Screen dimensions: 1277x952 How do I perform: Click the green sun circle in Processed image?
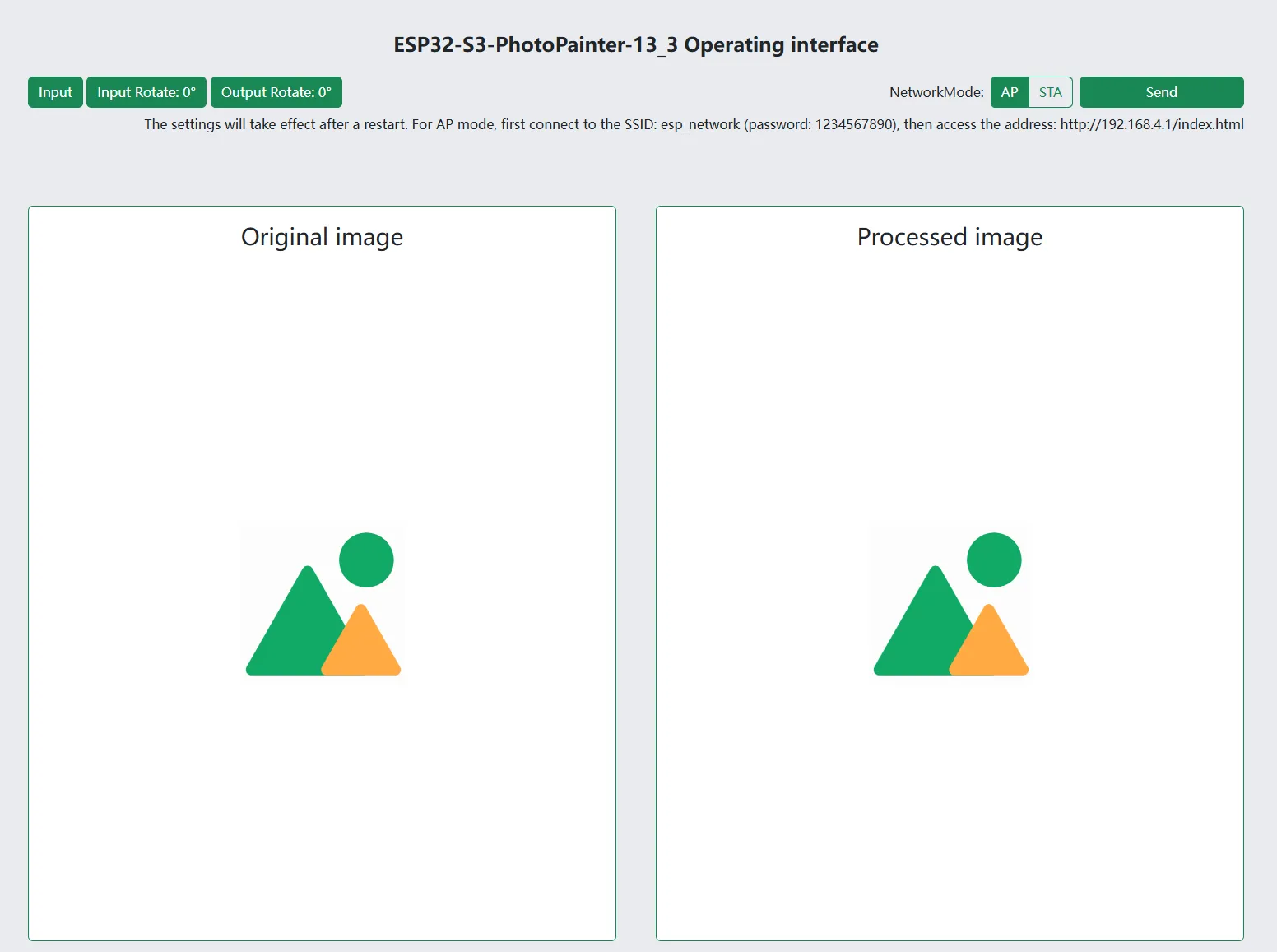pyautogui.click(x=994, y=560)
